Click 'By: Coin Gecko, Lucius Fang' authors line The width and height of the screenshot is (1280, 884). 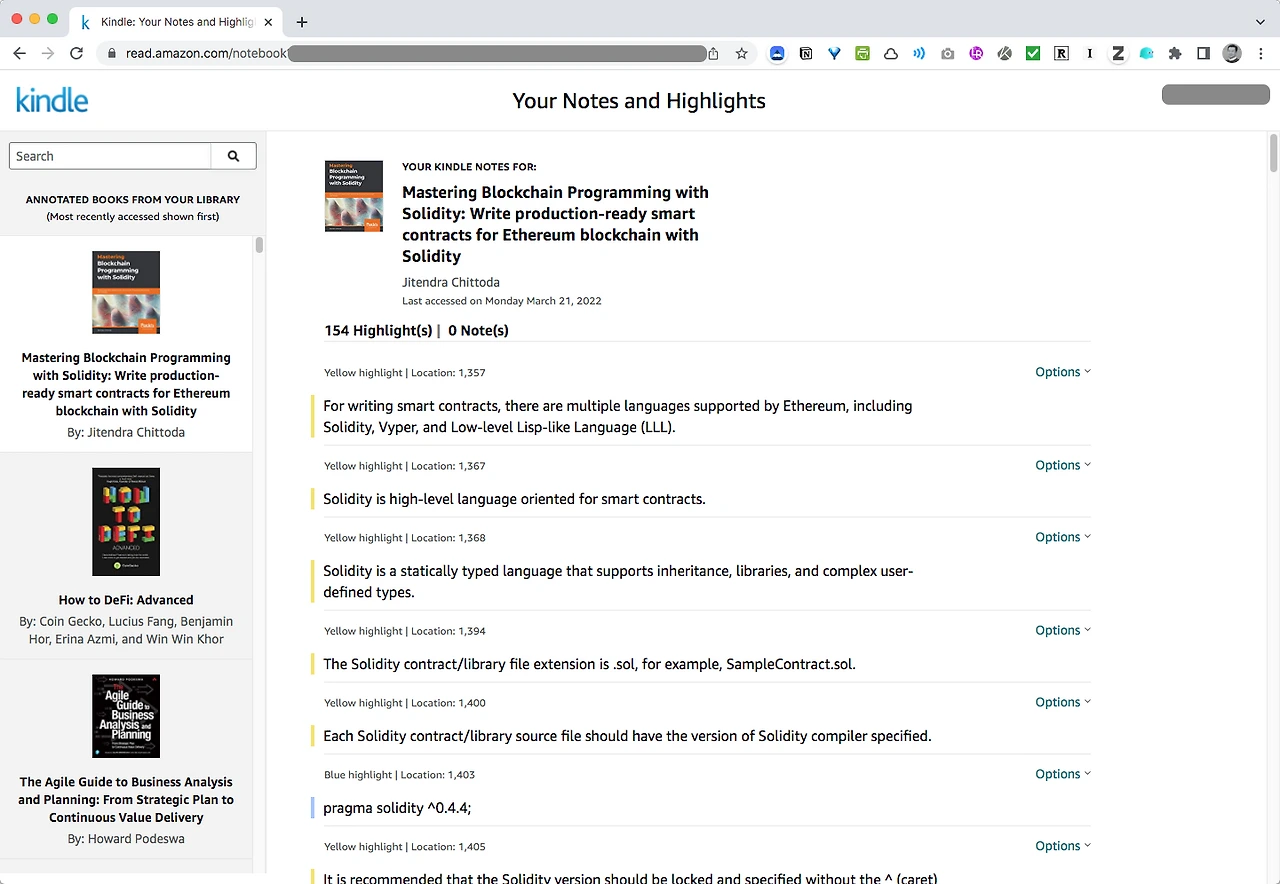(x=126, y=630)
